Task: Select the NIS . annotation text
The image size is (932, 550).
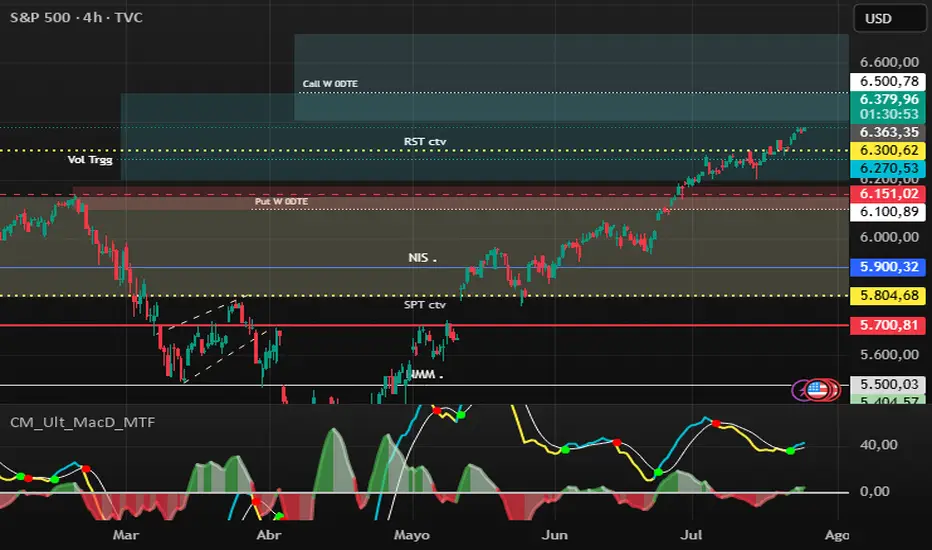Action: point(422,257)
